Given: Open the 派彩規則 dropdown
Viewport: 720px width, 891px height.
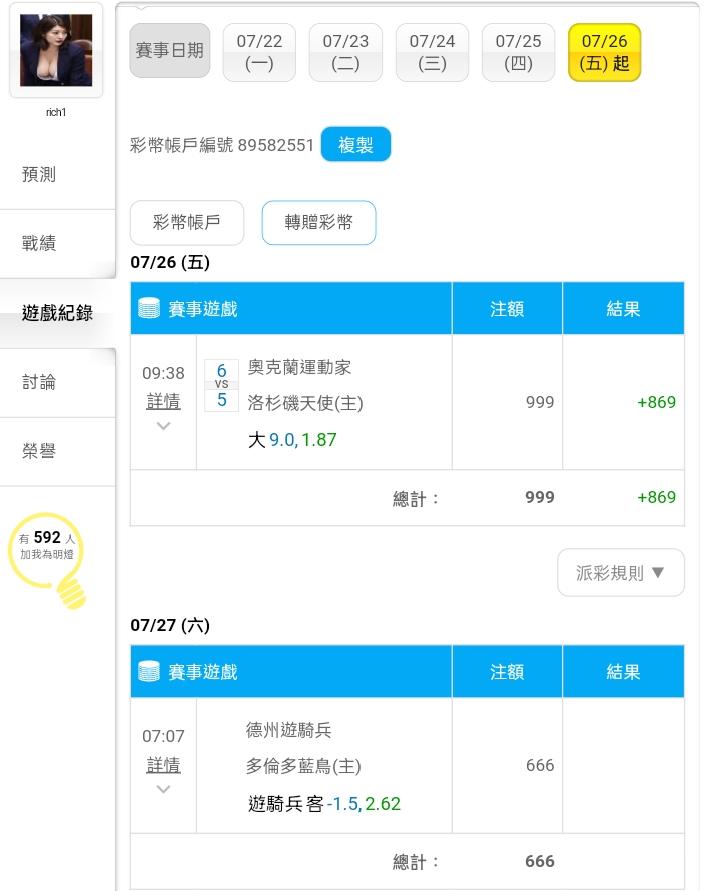Looking at the screenshot, I should click(x=621, y=572).
